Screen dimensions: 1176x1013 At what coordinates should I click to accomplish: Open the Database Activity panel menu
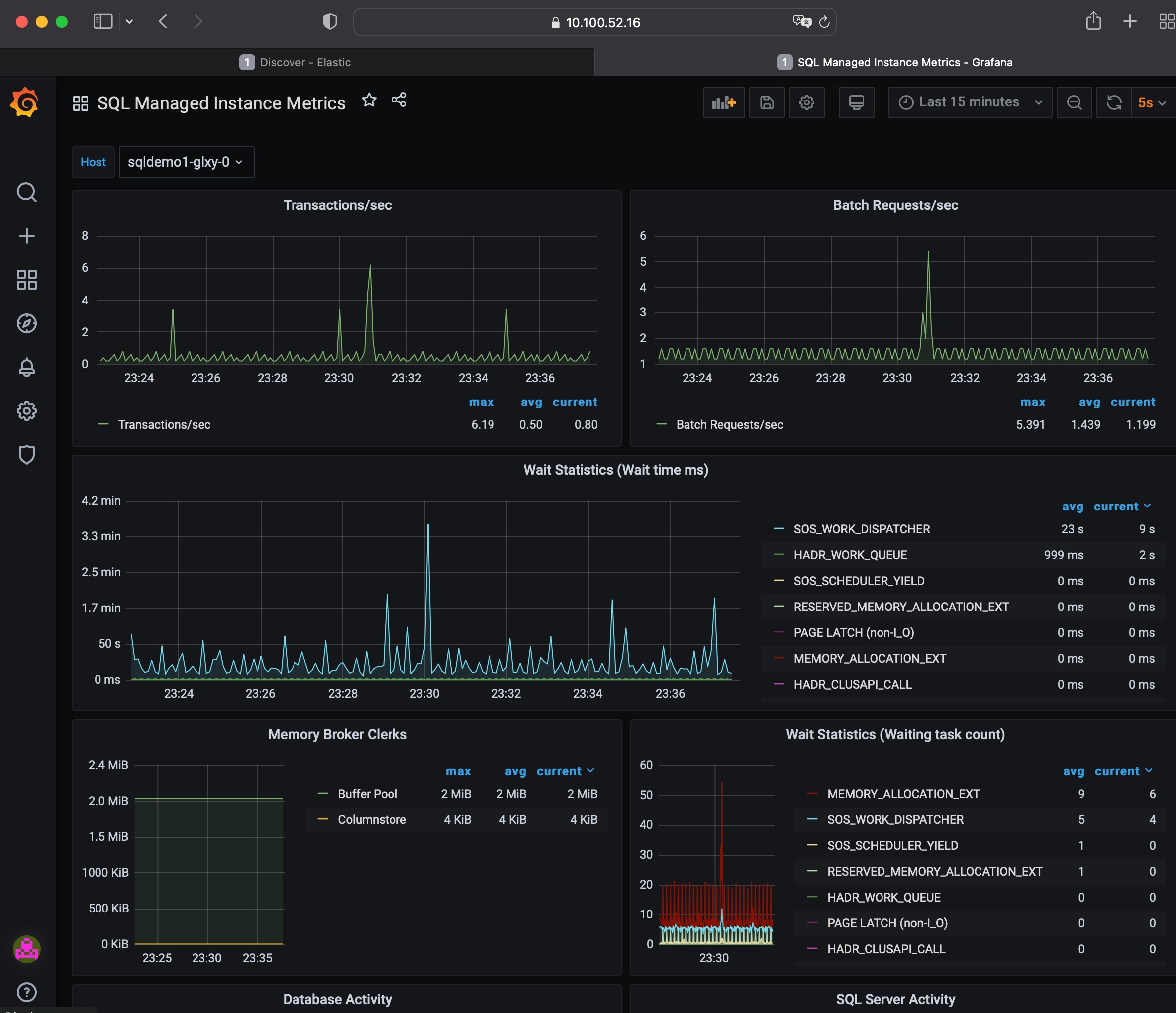click(337, 999)
